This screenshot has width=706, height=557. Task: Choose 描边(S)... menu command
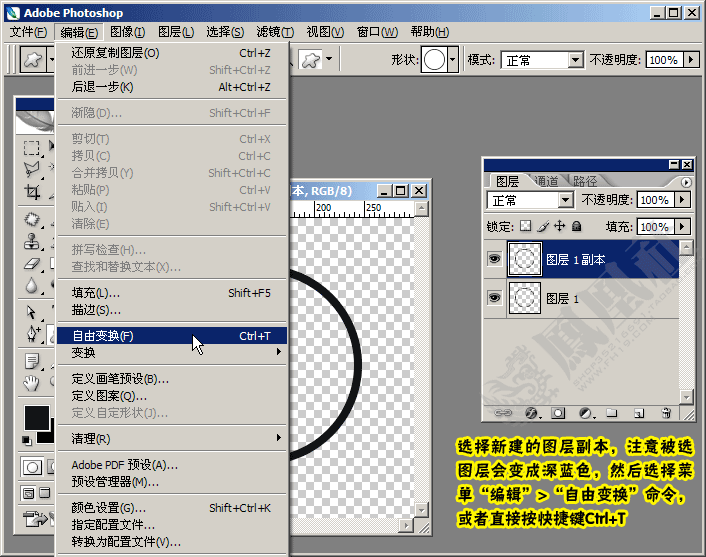click(172, 310)
